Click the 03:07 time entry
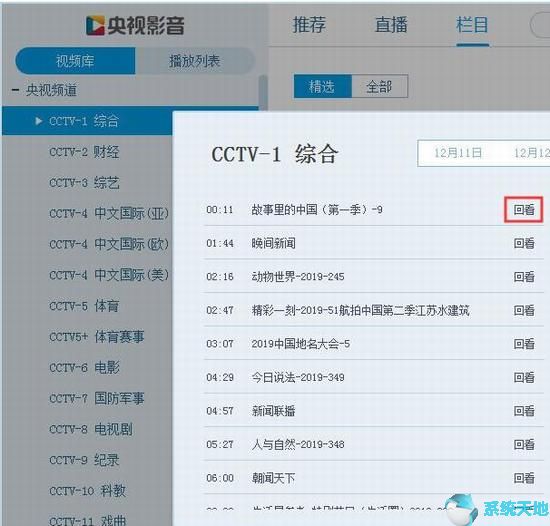 click(220, 344)
